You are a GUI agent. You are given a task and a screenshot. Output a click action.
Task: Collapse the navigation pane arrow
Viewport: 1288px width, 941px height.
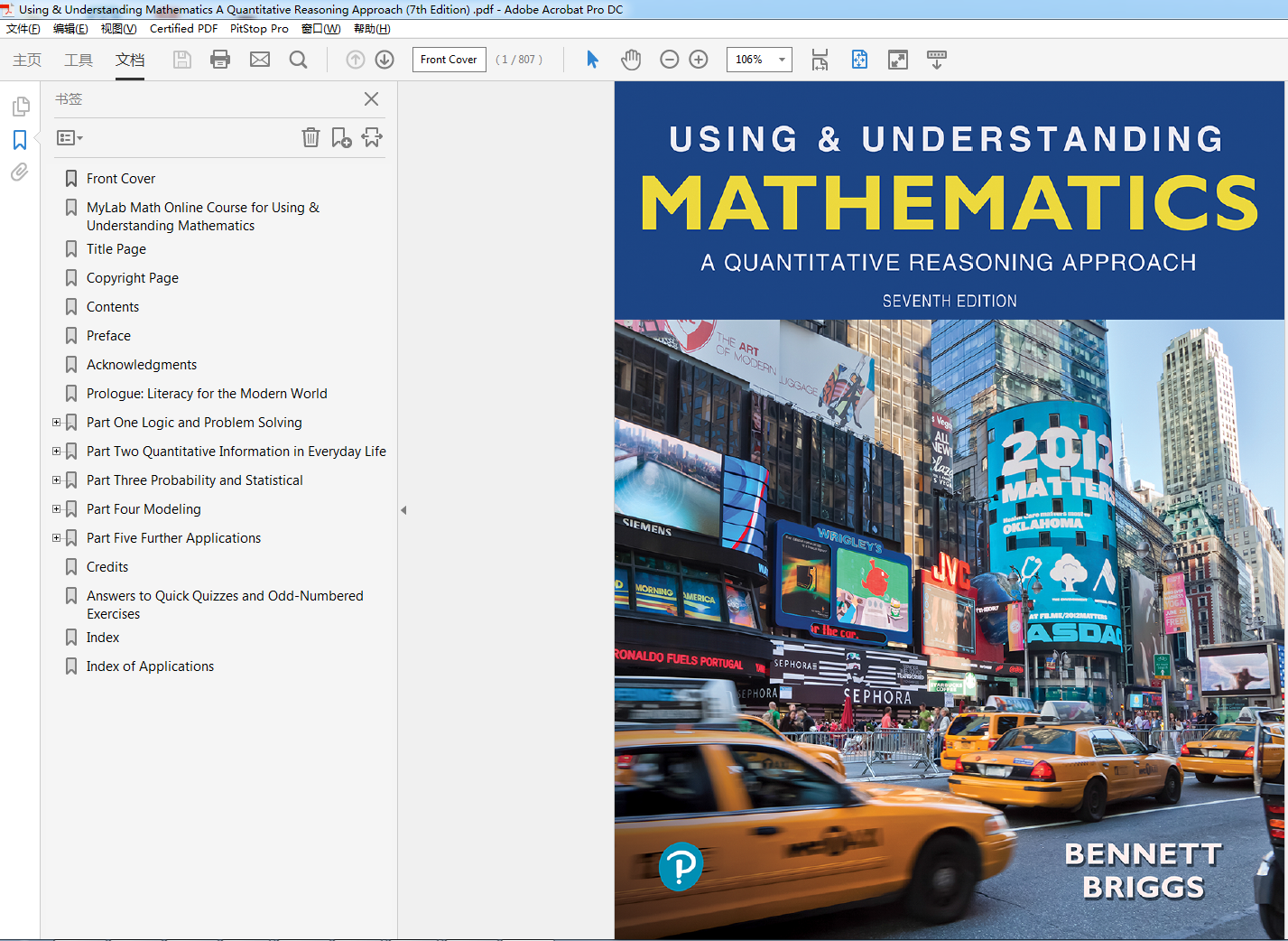click(403, 510)
